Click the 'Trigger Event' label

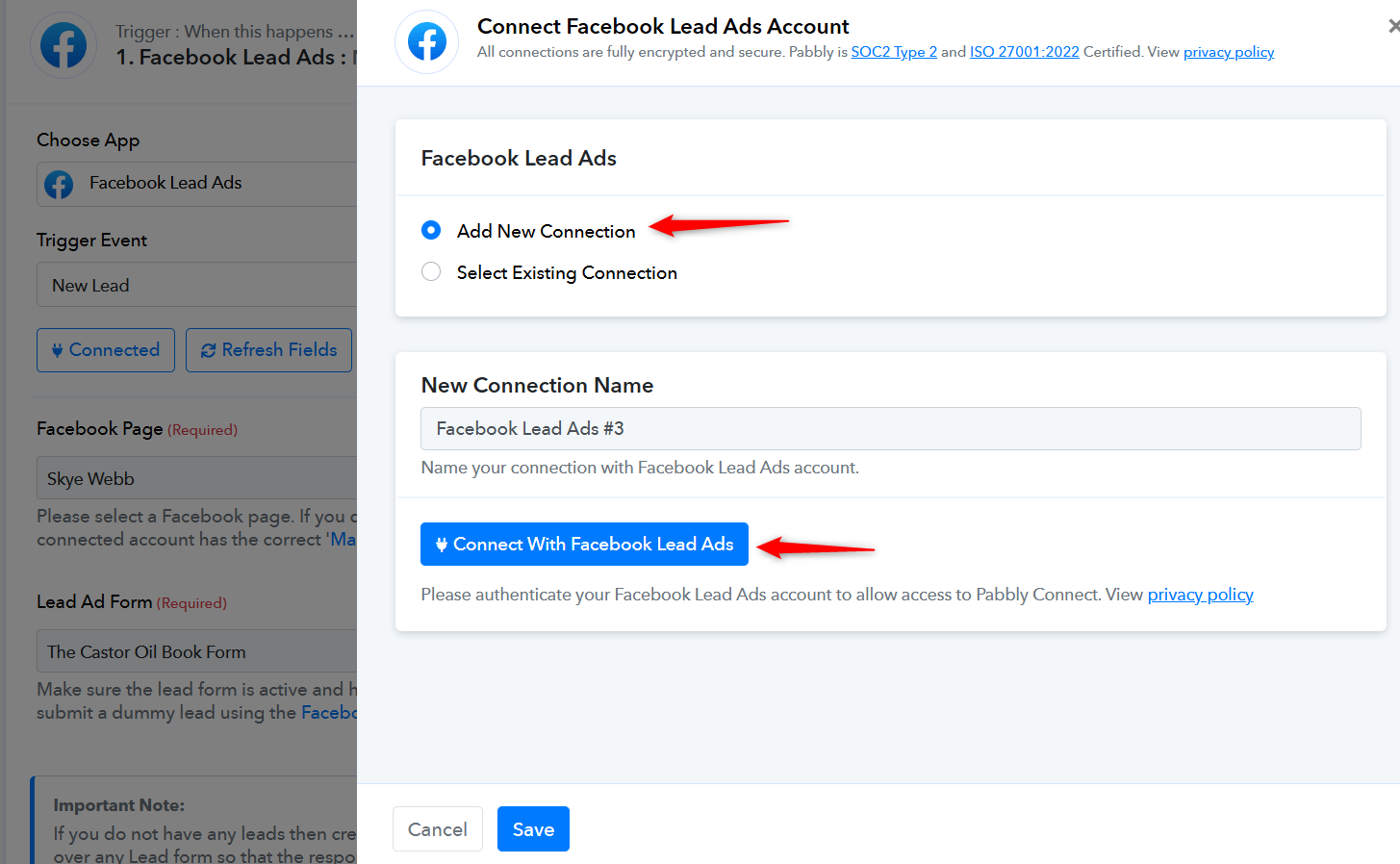(92, 241)
